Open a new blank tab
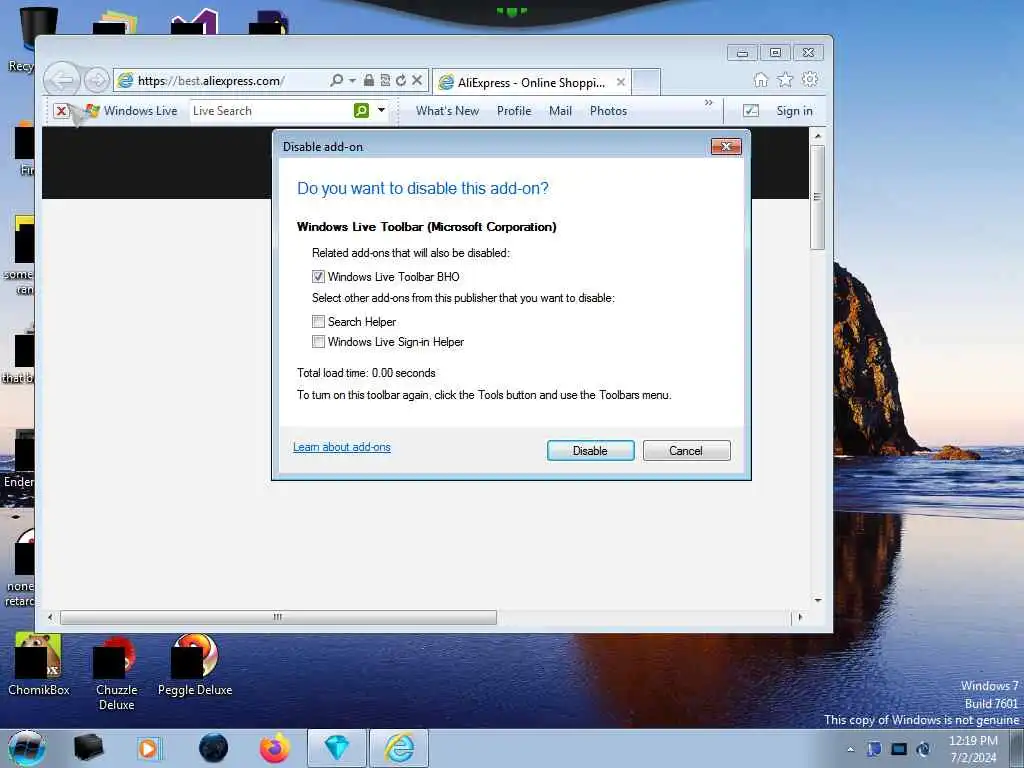 coord(647,82)
